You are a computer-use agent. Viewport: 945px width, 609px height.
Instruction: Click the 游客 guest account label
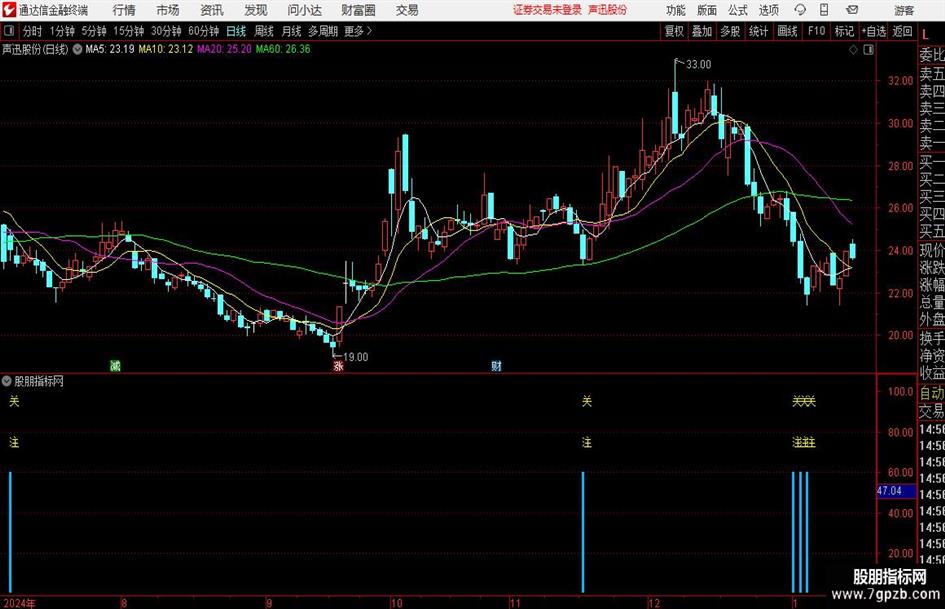[904, 10]
